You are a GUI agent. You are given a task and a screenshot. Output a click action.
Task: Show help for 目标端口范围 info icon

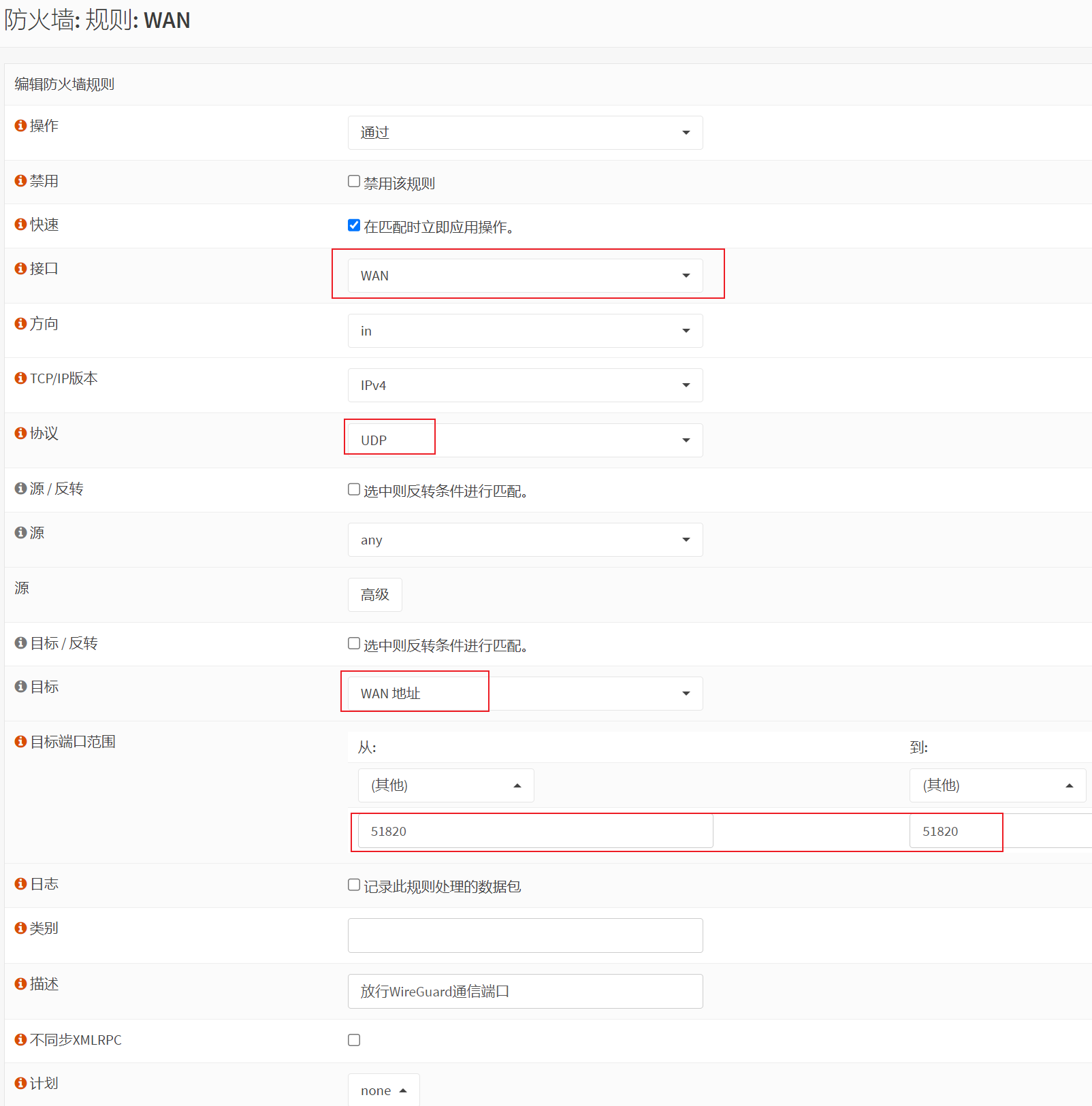tap(20, 742)
